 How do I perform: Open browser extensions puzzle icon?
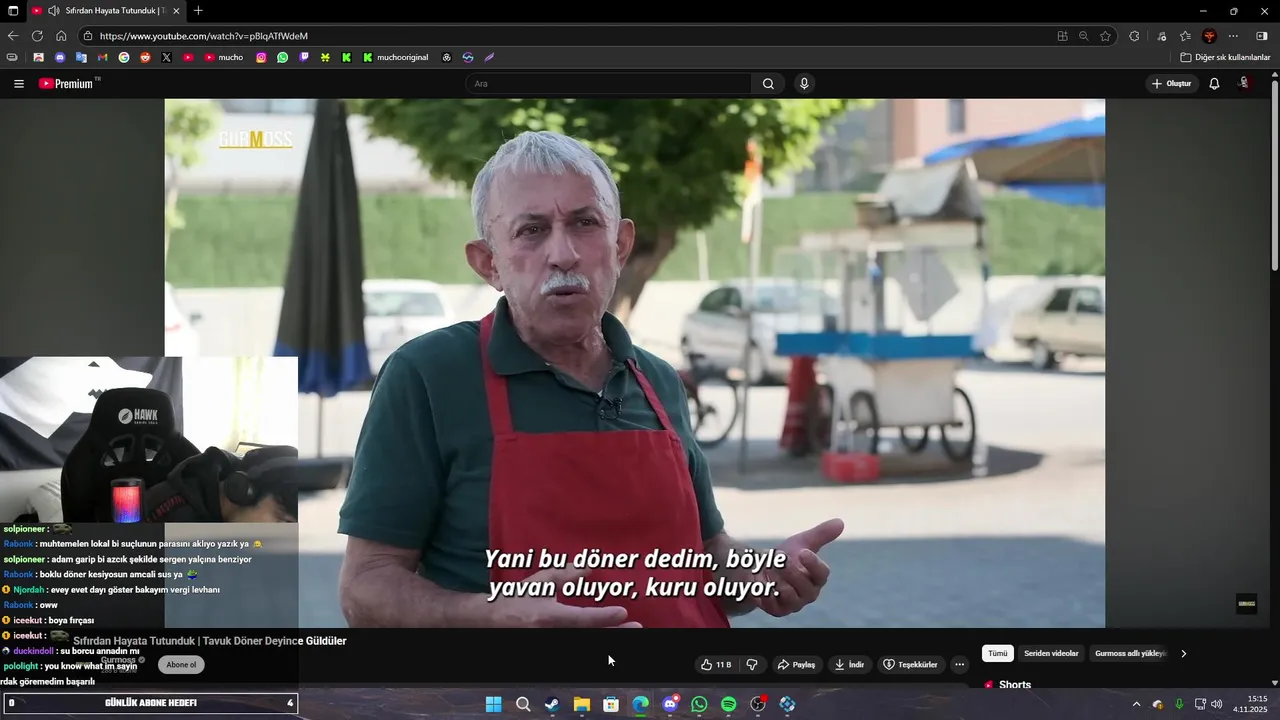pyautogui.click(x=1134, y=36)
